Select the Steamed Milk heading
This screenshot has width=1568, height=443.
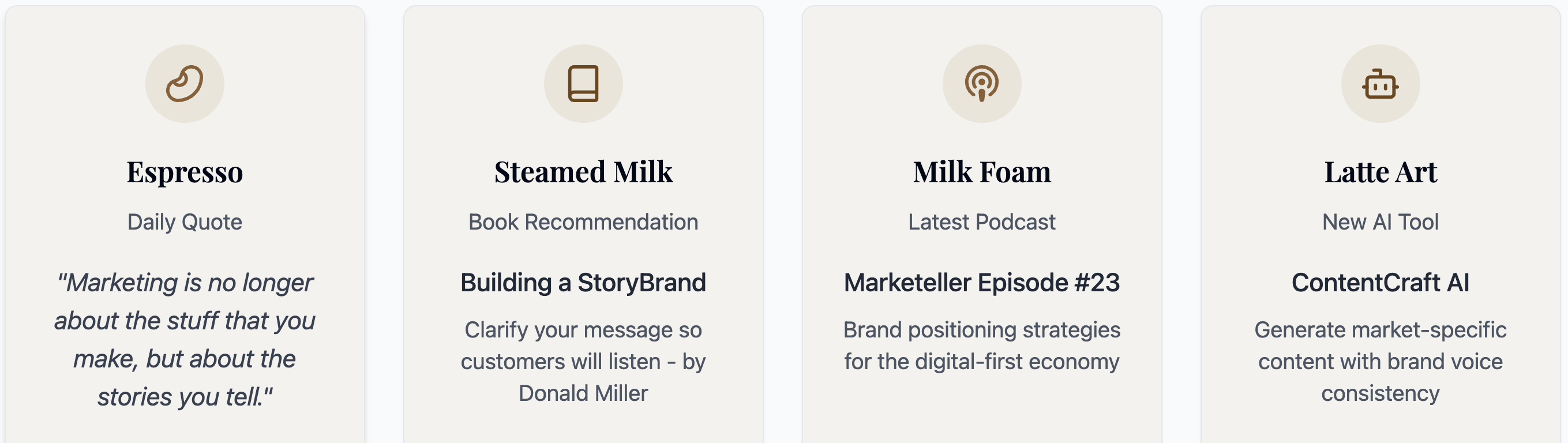click(583, 171)
